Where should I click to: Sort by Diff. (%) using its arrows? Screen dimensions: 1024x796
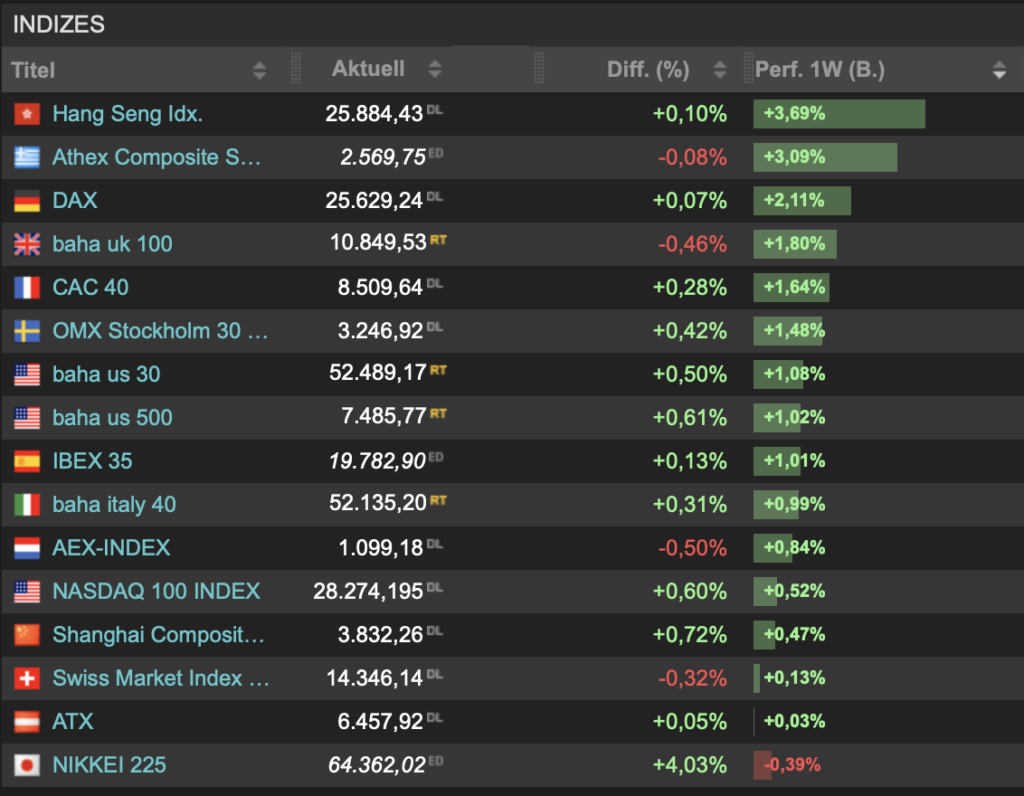click(x=720, y=69)
